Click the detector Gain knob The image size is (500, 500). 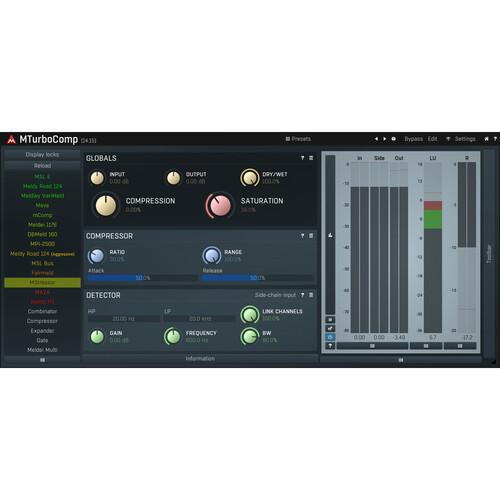point(97,337)
